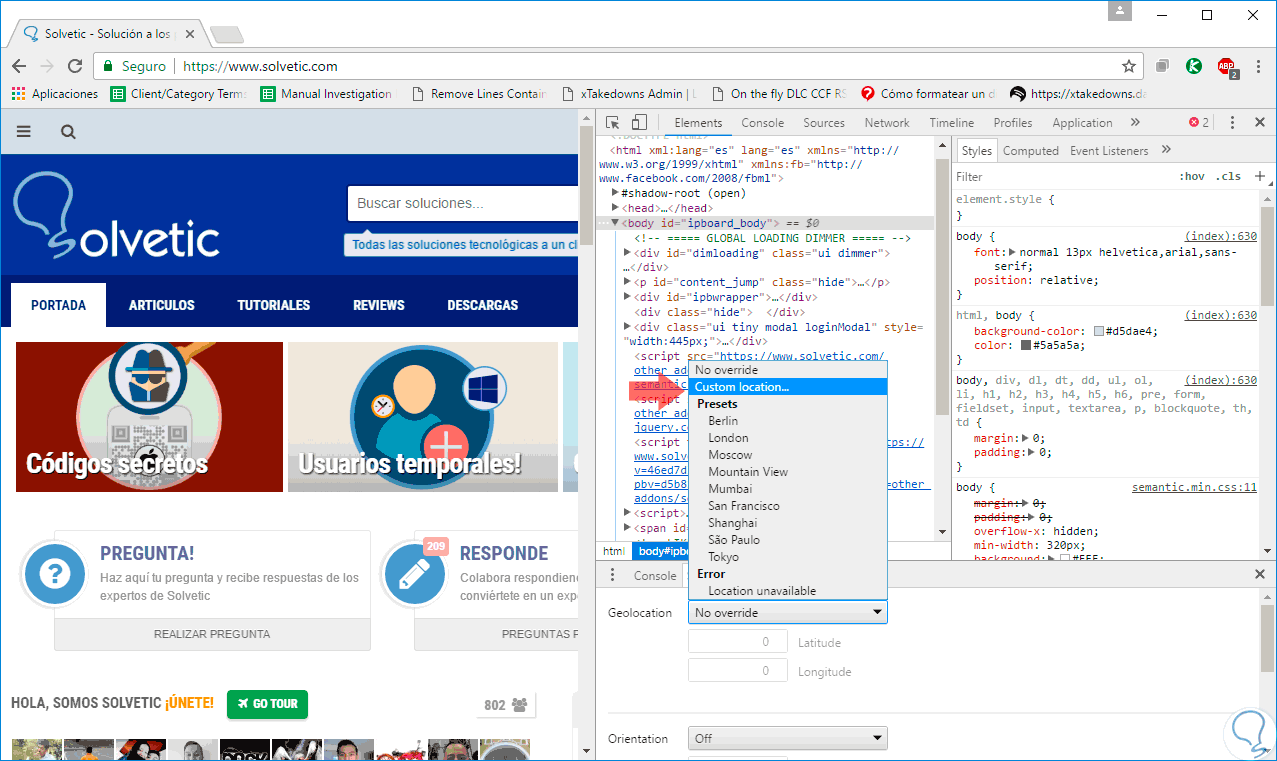The width and height of the screenshot is (1277, 761).
Task: Expand the div dimloading node
Action: [628, 253]
